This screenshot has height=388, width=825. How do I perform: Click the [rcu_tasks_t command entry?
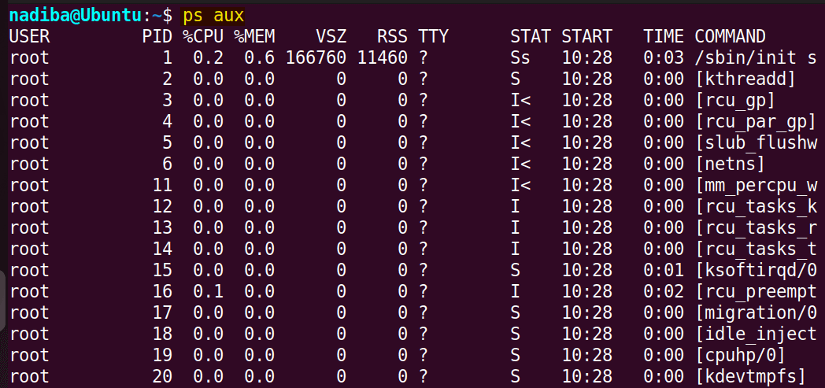coord(756,249)
